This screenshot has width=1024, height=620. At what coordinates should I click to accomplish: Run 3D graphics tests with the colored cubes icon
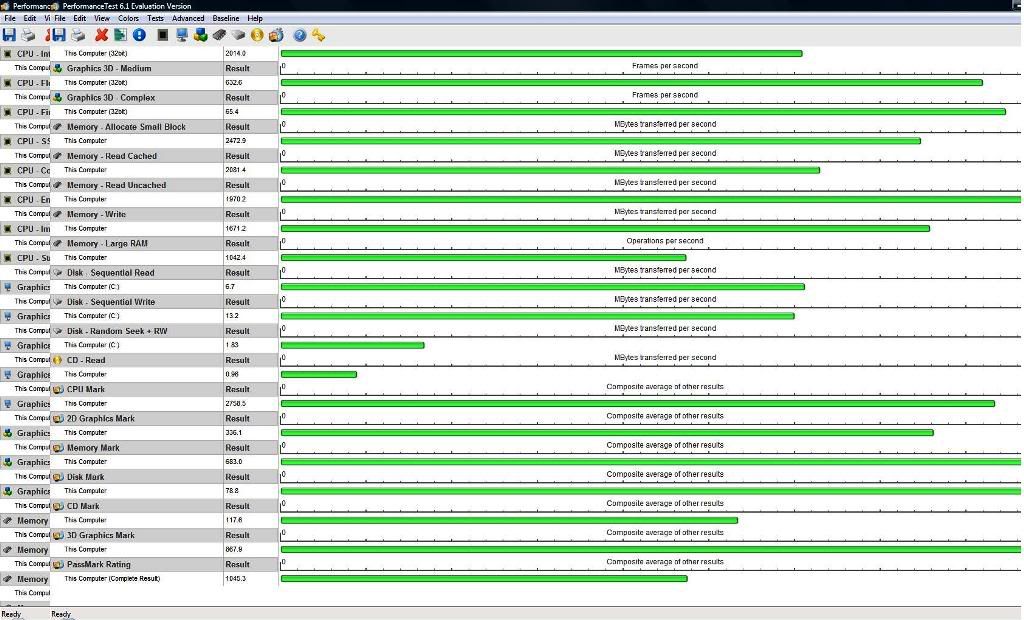pyautogui.click(x=200, y=35)
